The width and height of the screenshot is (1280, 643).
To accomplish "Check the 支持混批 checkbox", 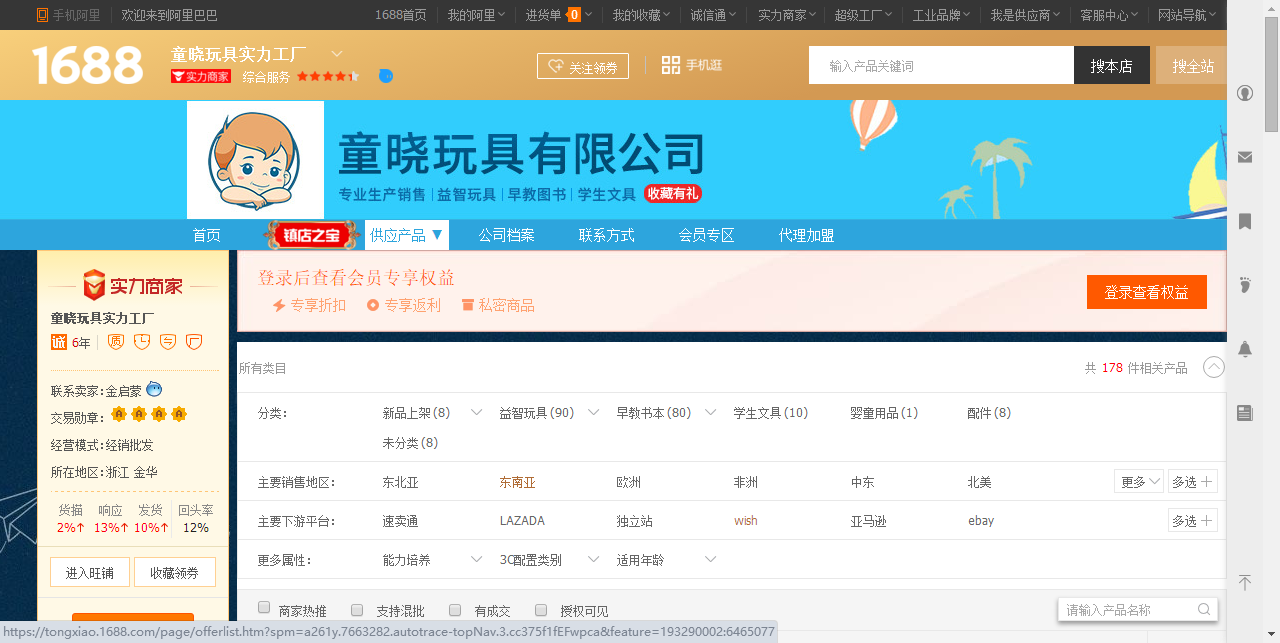I will (358, 609).
